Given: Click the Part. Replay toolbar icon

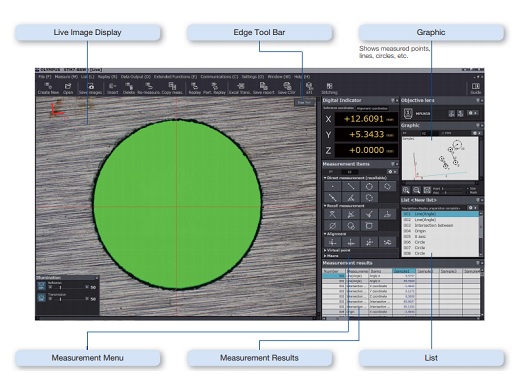Looking at the screenshot, I should (214, 88).
